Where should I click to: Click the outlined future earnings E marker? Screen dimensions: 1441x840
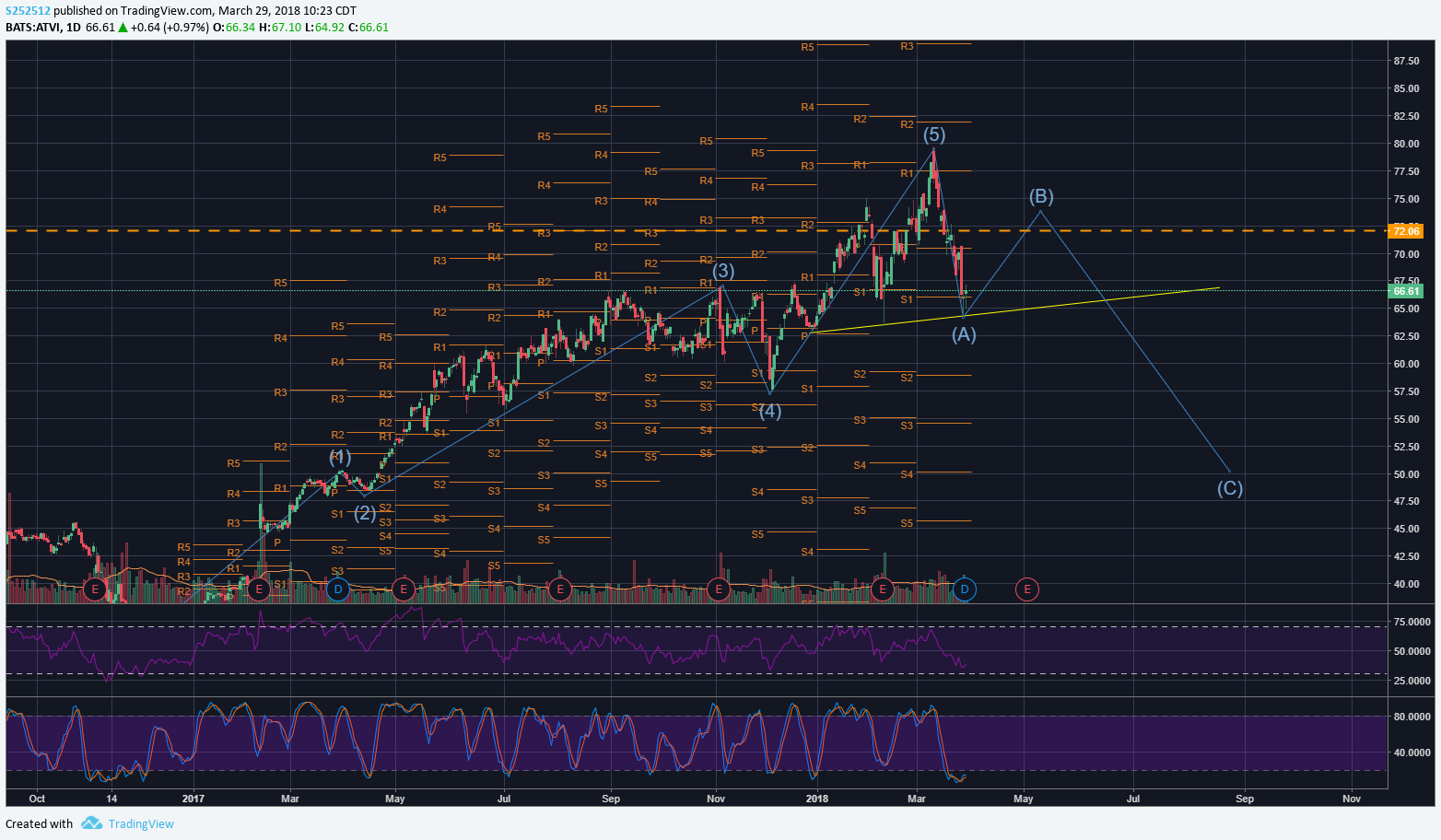(x=1027, y=589)
